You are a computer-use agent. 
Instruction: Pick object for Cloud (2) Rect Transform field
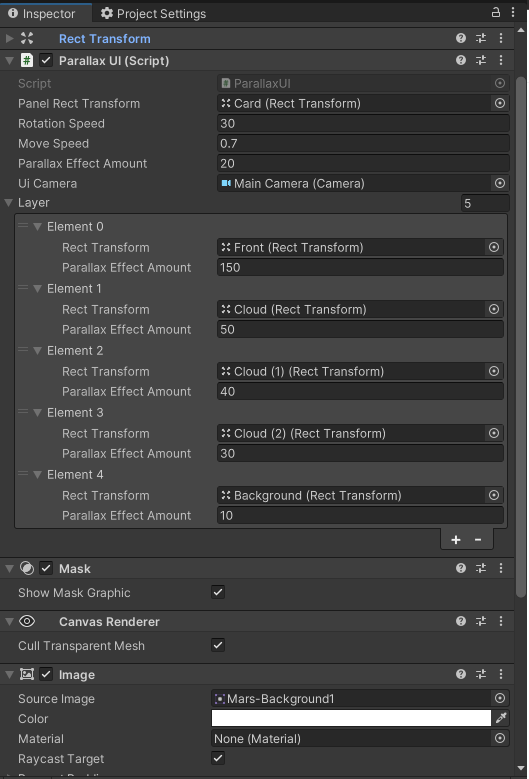(494, 433)
